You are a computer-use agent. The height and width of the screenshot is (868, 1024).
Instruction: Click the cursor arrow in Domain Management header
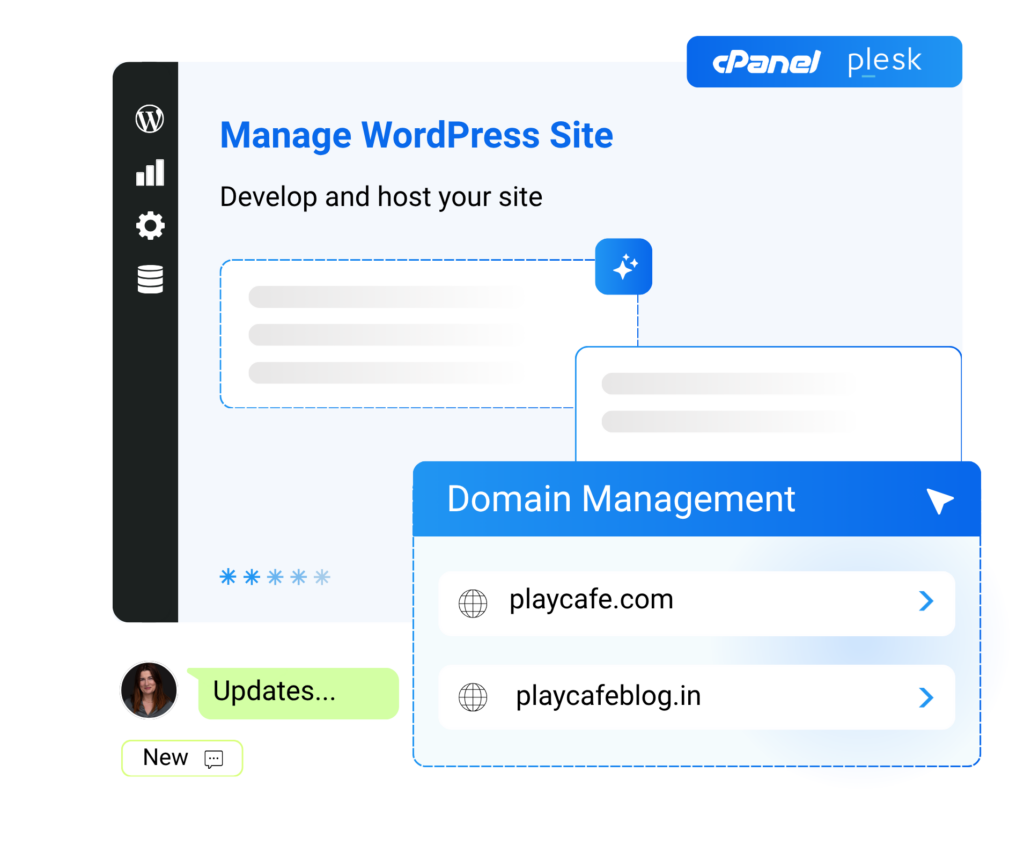coord(938,502)
